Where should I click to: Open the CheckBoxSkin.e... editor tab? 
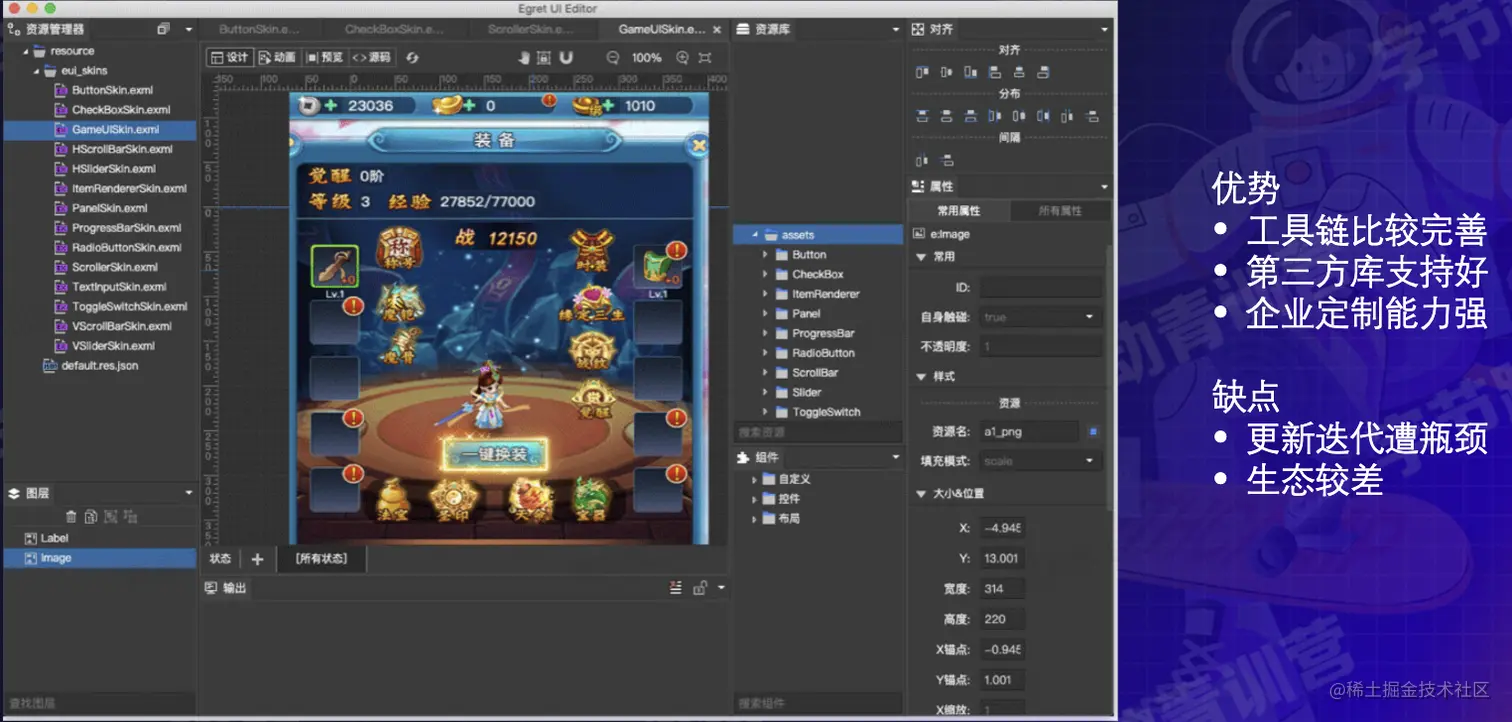[394, 29]
